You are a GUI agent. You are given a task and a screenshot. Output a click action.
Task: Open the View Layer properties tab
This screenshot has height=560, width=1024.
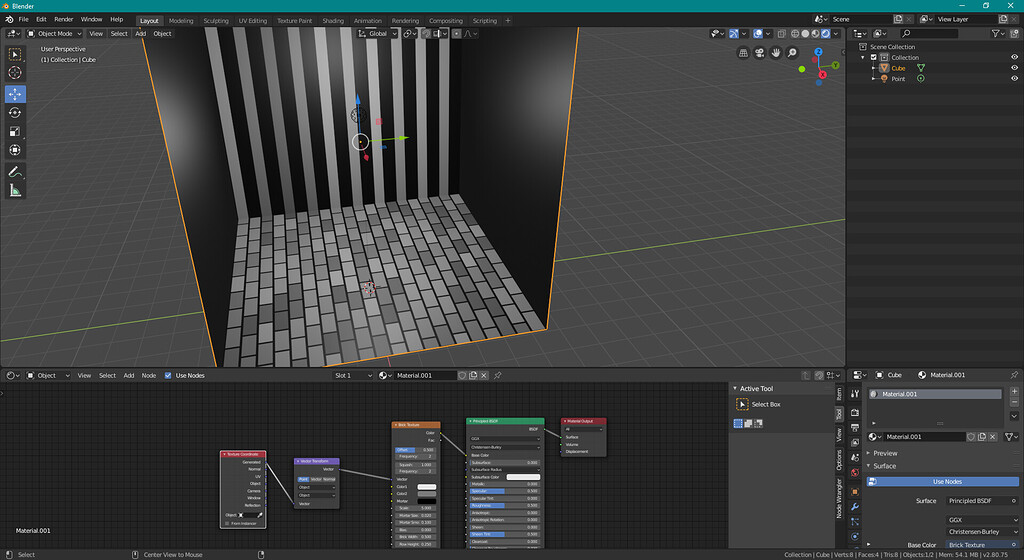pyautogui.click(x=855, y=443)
